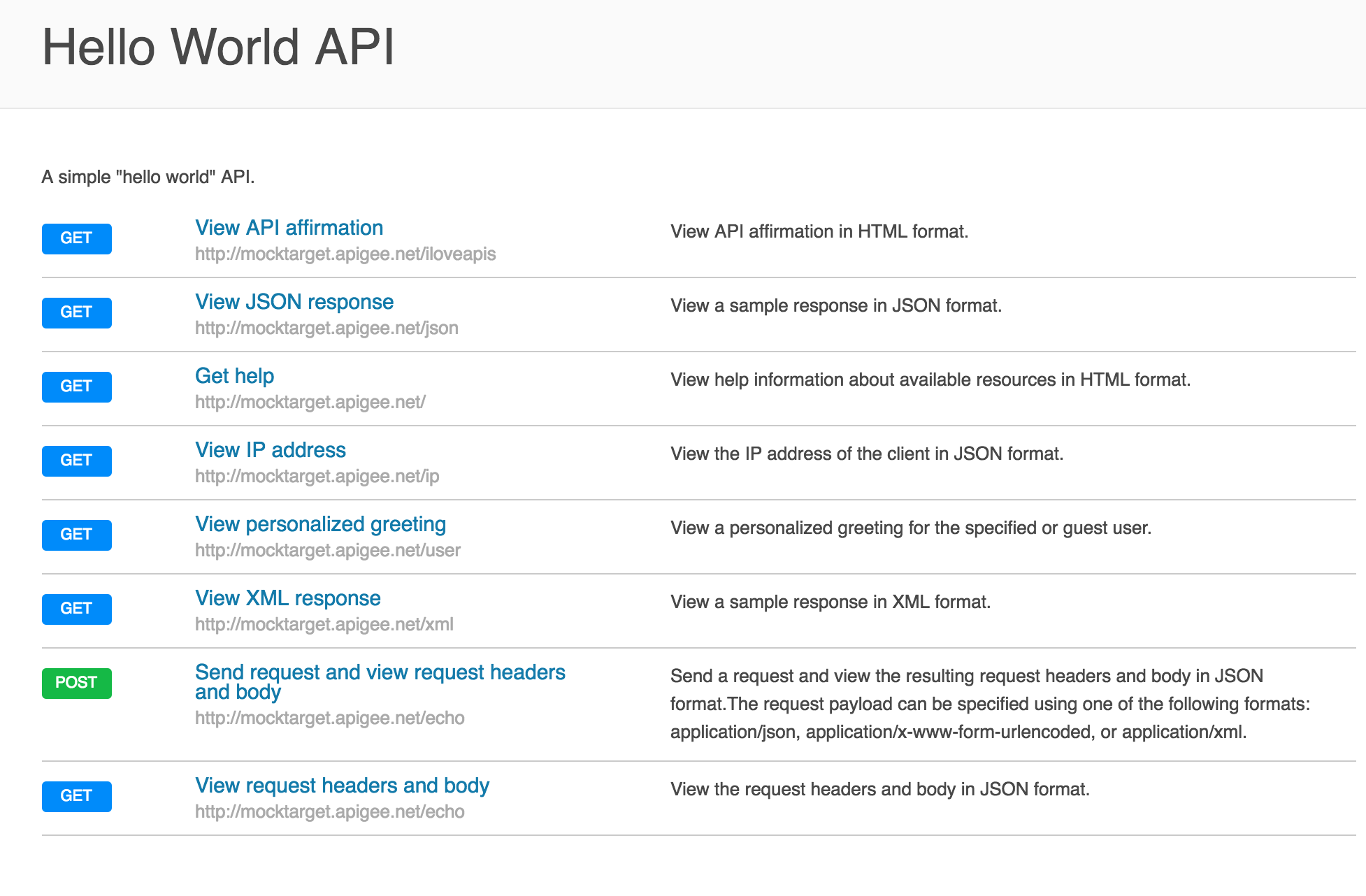Open the View request headers and body link

342,786
